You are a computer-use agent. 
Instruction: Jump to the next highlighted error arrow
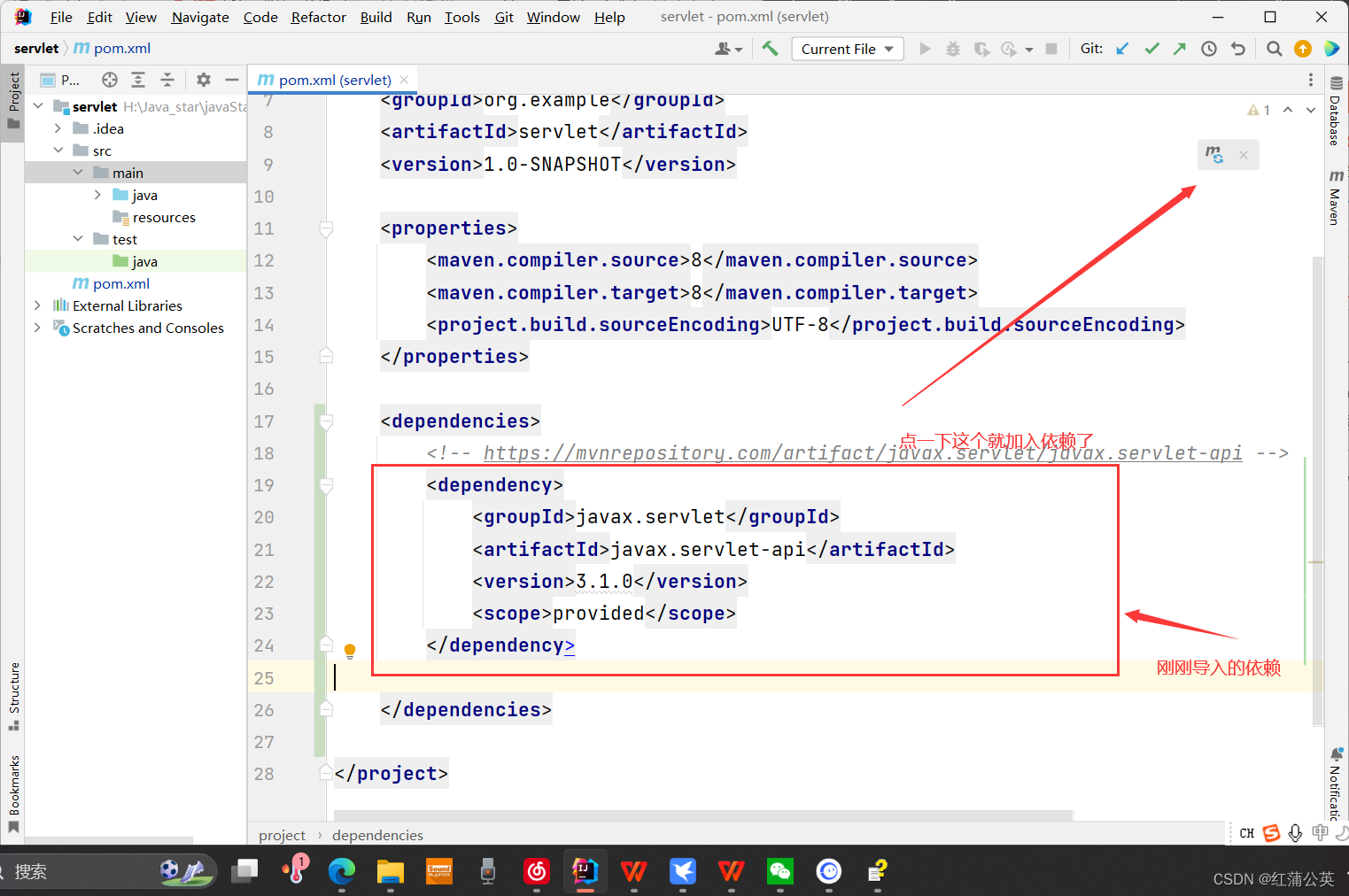1311,110
